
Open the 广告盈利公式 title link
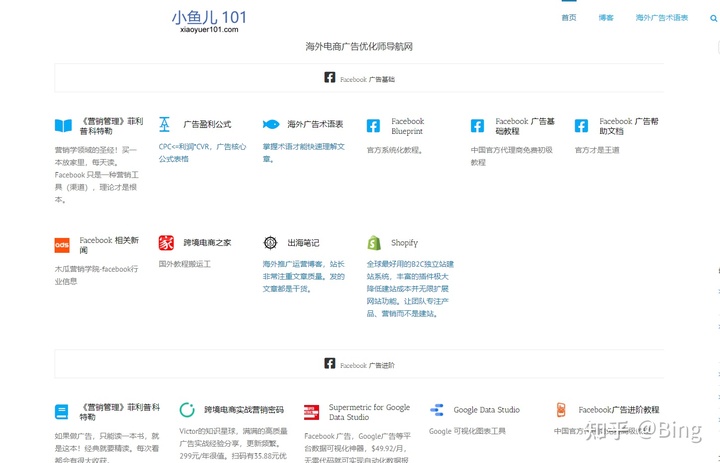[x=207, y=124]
